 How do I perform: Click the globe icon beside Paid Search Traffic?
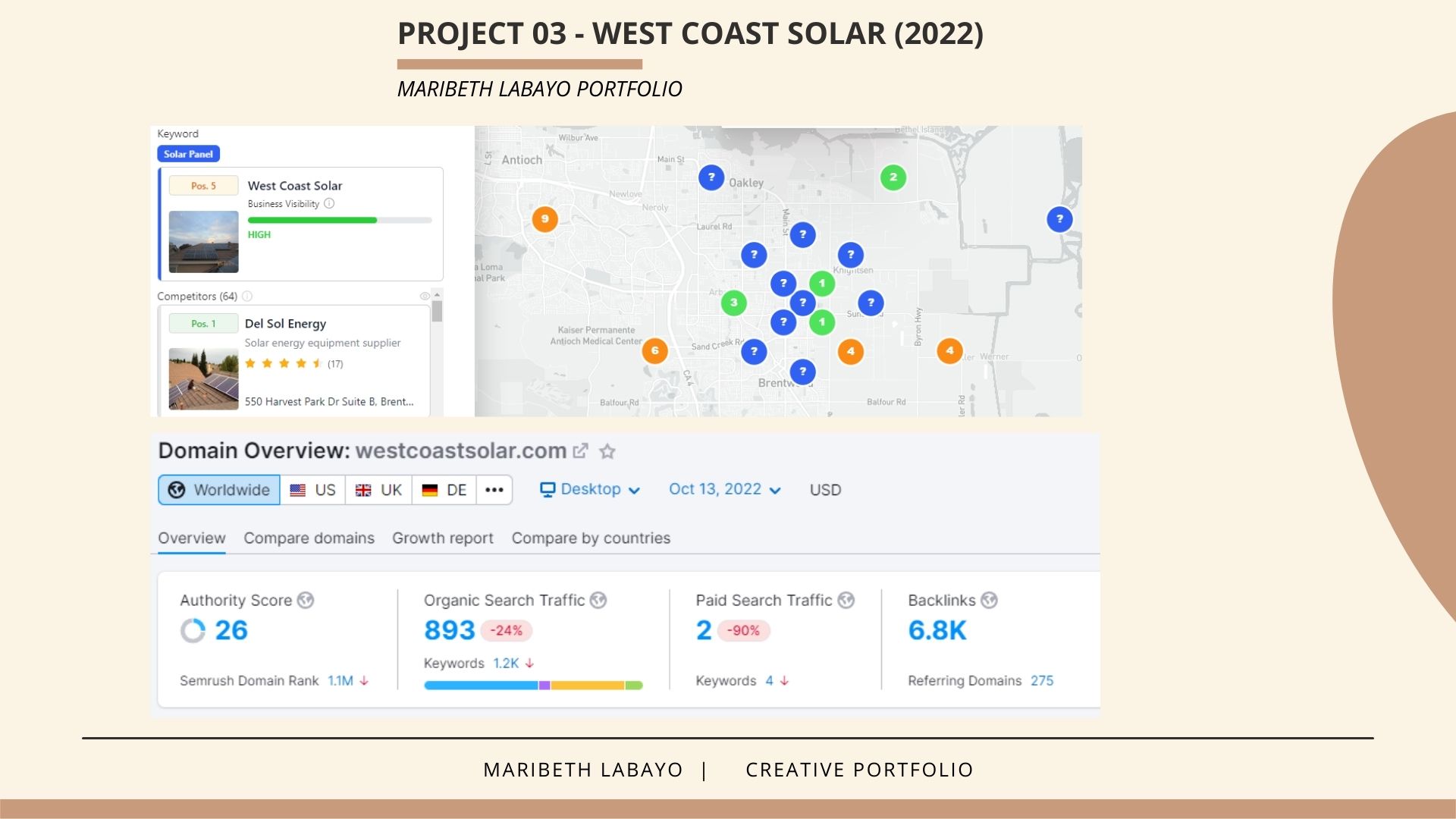point(846,600)
